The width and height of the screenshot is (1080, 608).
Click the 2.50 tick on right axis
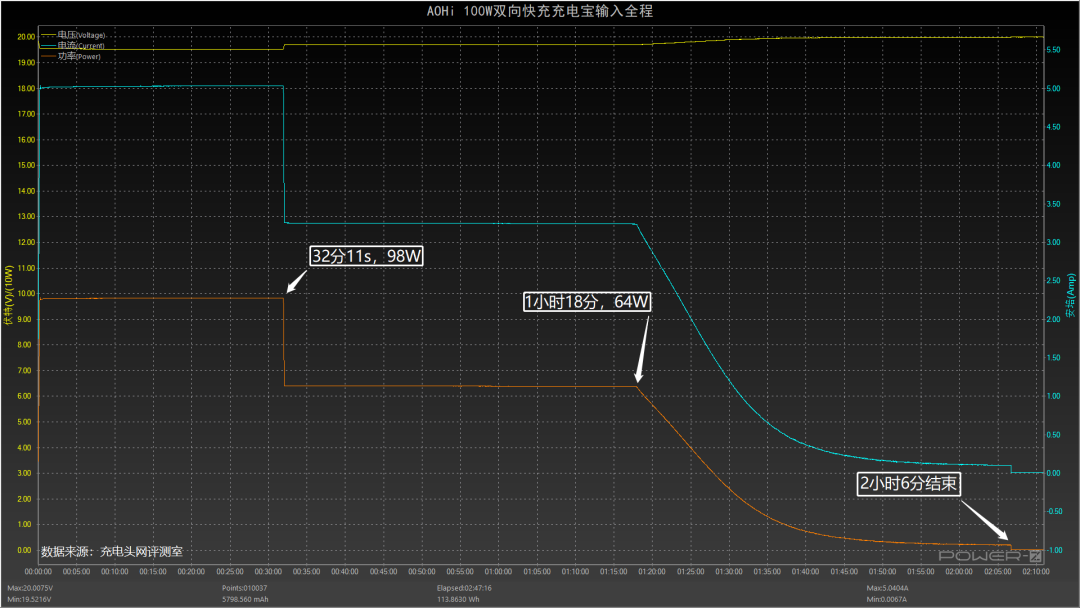(x=1053, y=281)
